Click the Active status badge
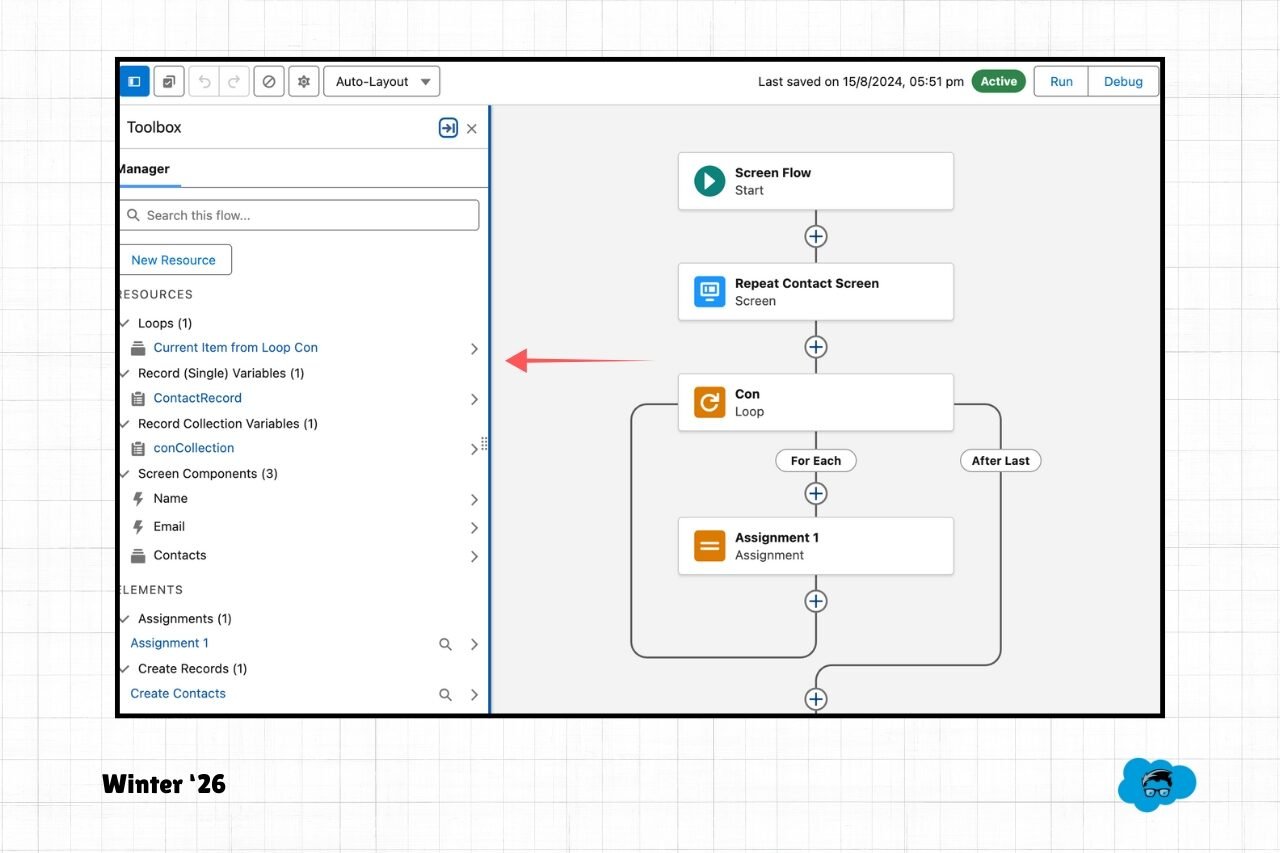The height and width of the screenshot is (853, 1280). [998, 81]
